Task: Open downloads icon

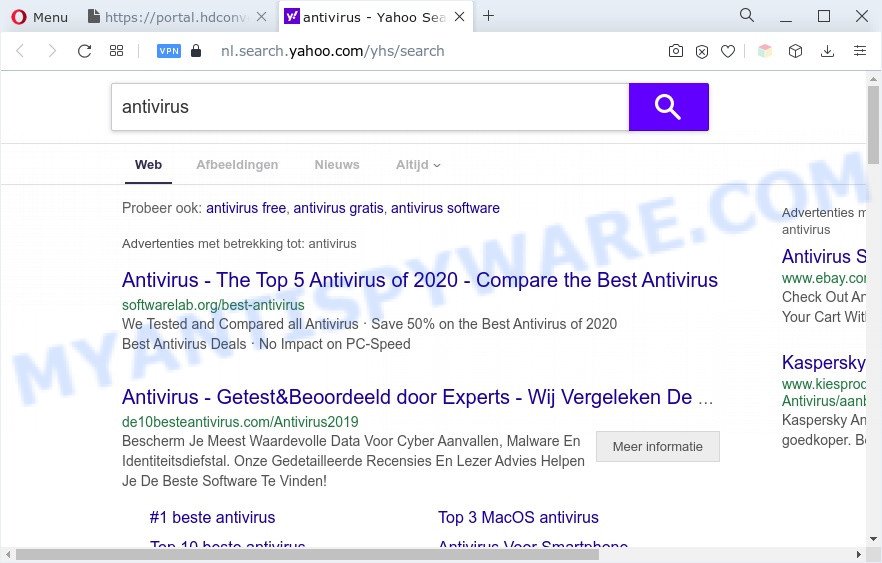Action: [827, 51]
